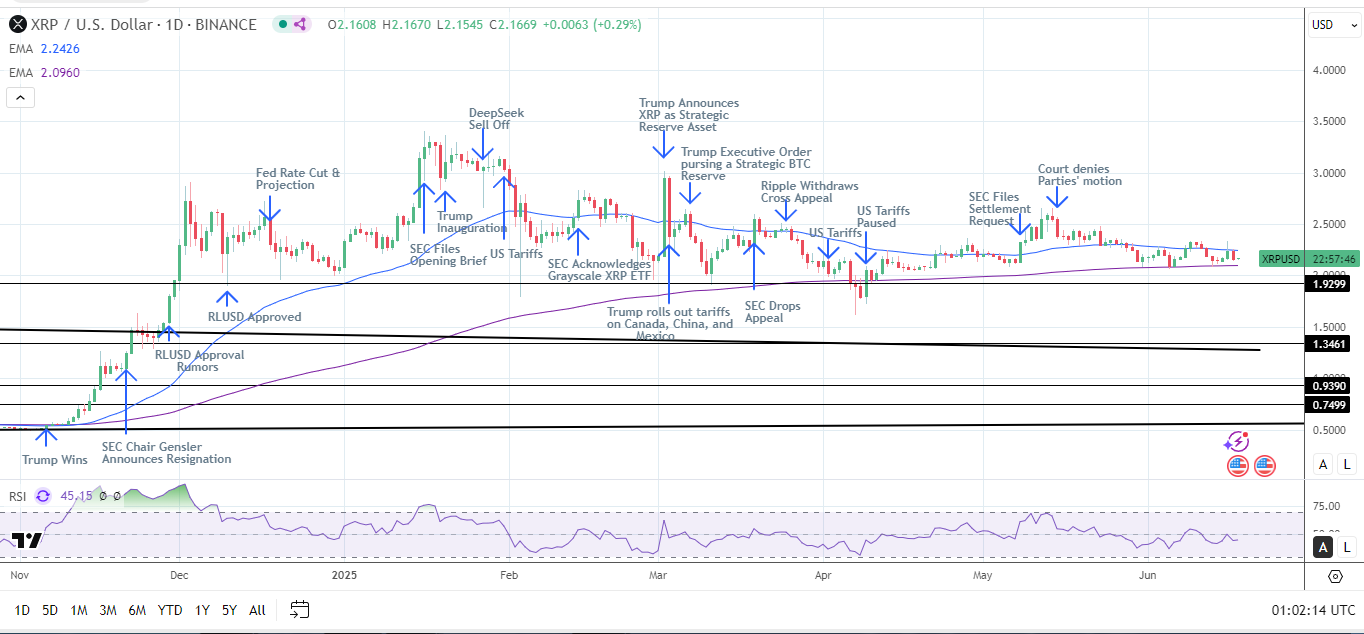The image size is (1364, 634).
Task: Select Trump Announces XRP as Strategic Reserve annotation
Action: [689, 115]
